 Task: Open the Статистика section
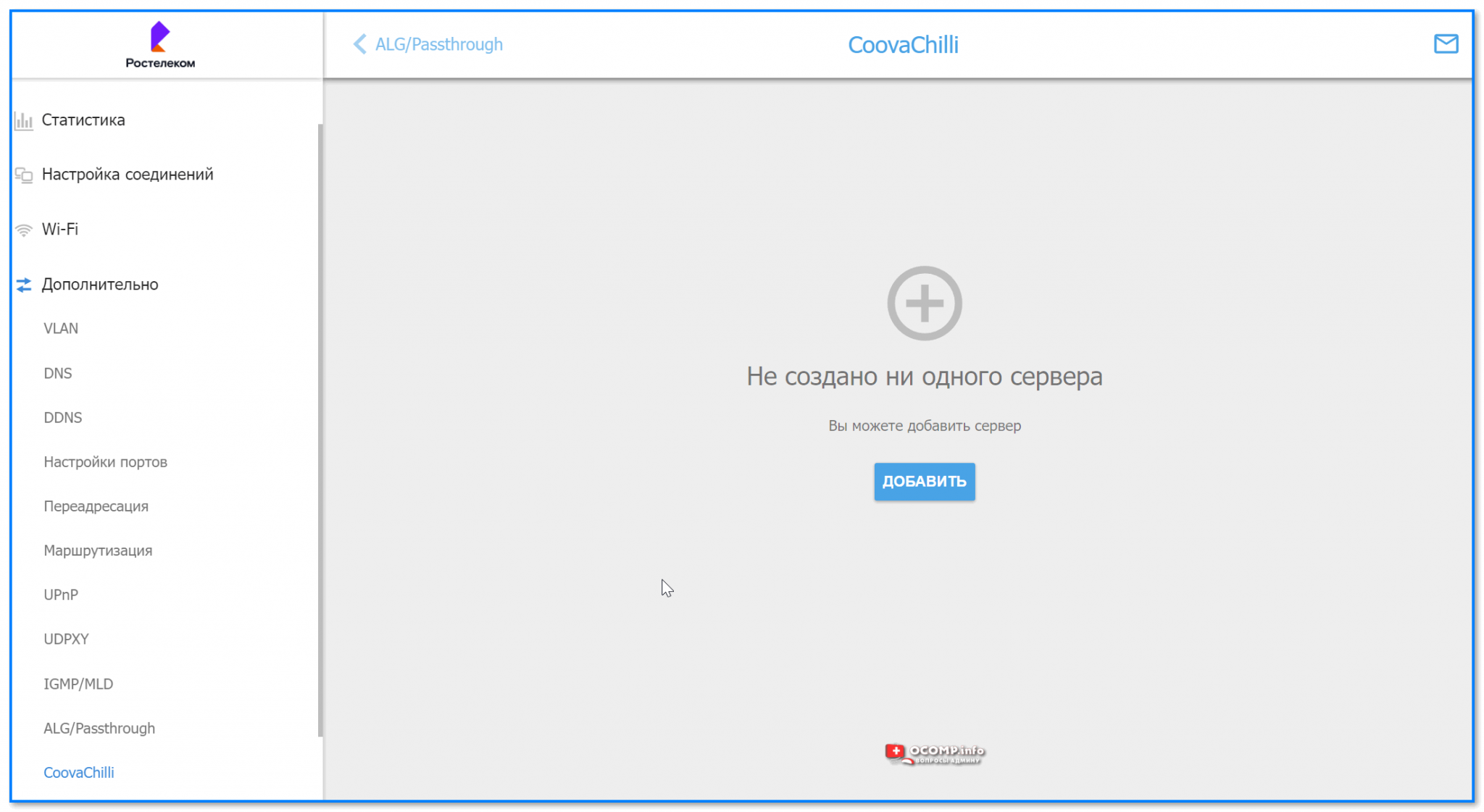(83, 120)
